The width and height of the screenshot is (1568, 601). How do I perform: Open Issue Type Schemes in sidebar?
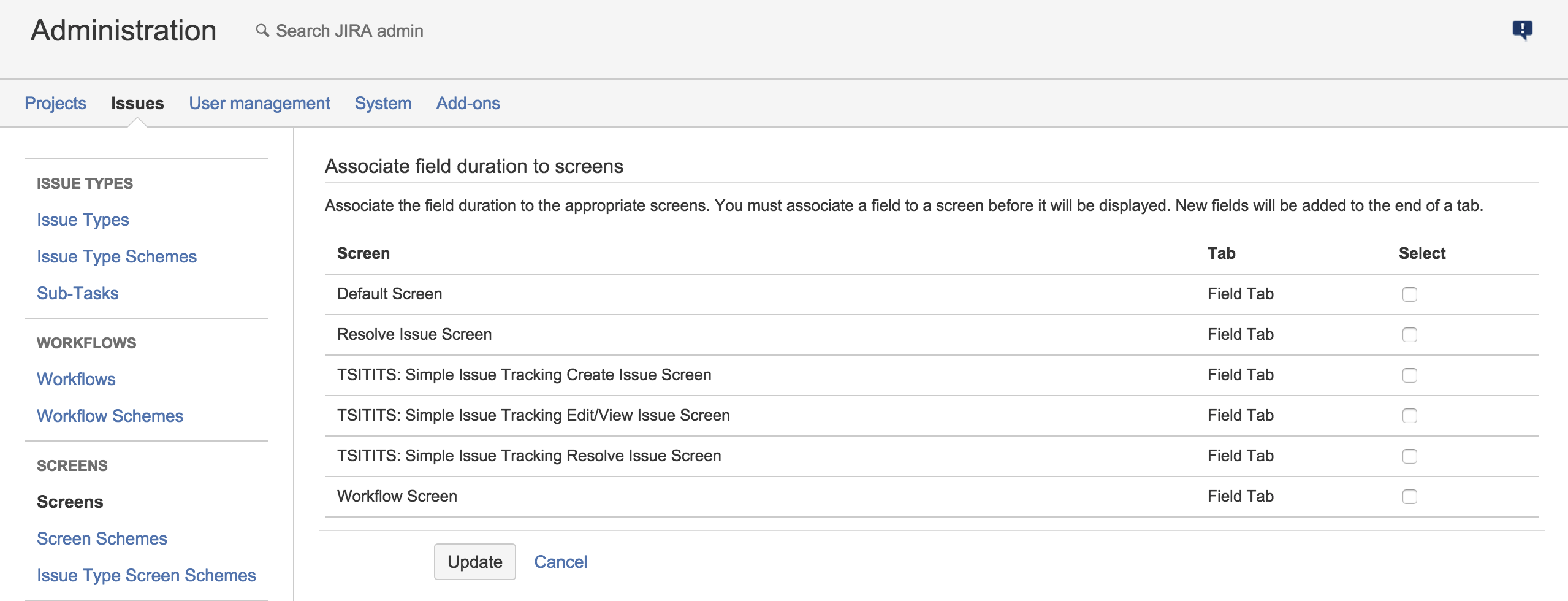pyautogui.click(x=116, y=256)
